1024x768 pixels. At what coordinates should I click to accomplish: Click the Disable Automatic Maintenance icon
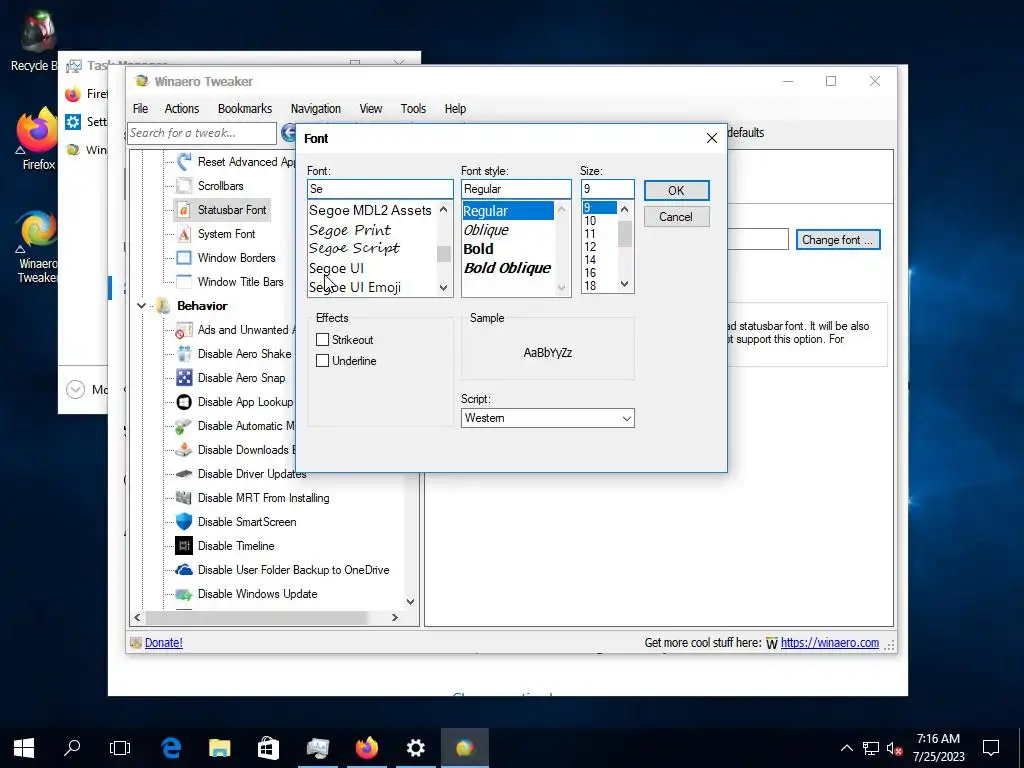tap(184, 426)
